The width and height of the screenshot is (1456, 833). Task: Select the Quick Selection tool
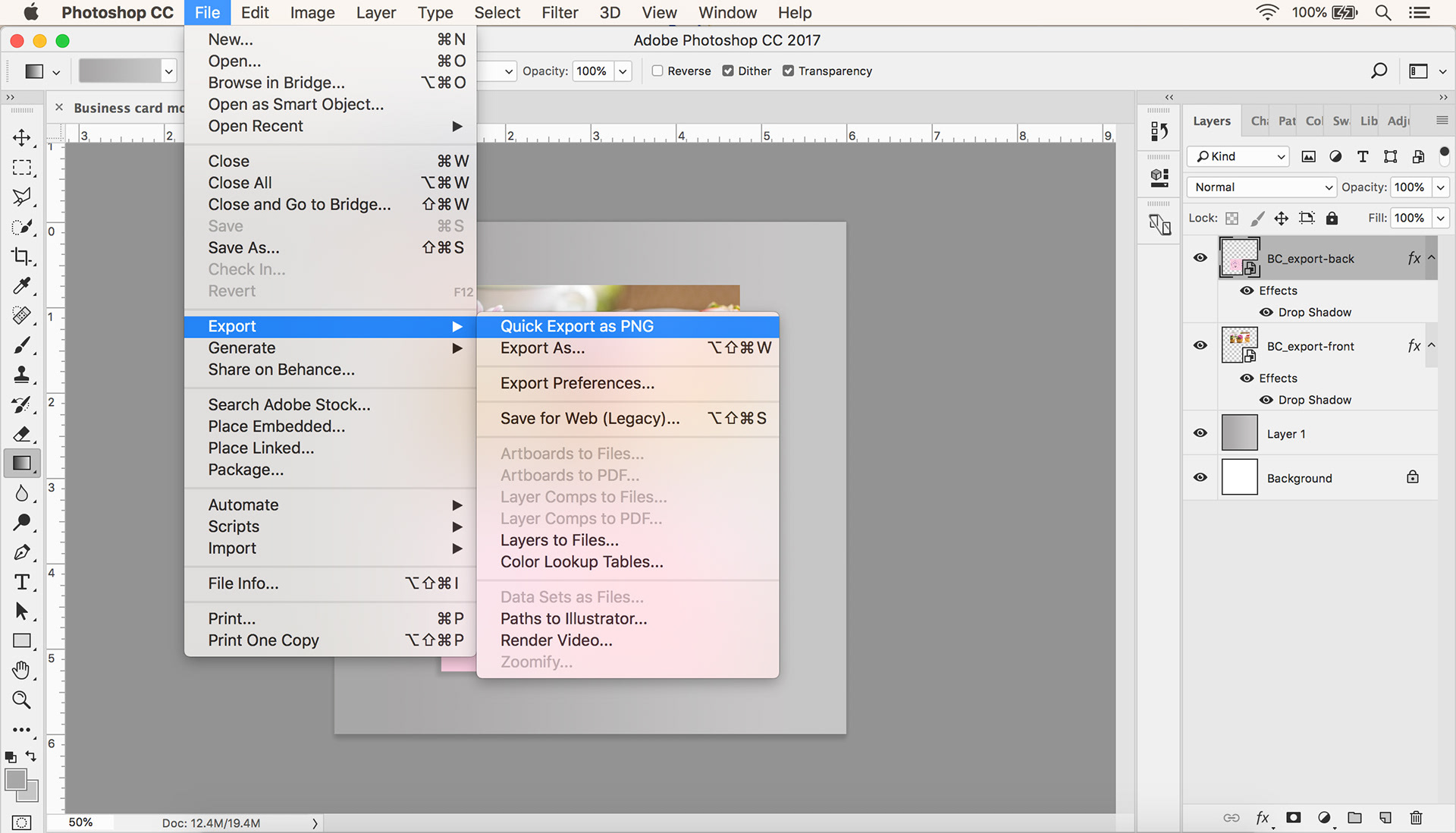(22, 226)
